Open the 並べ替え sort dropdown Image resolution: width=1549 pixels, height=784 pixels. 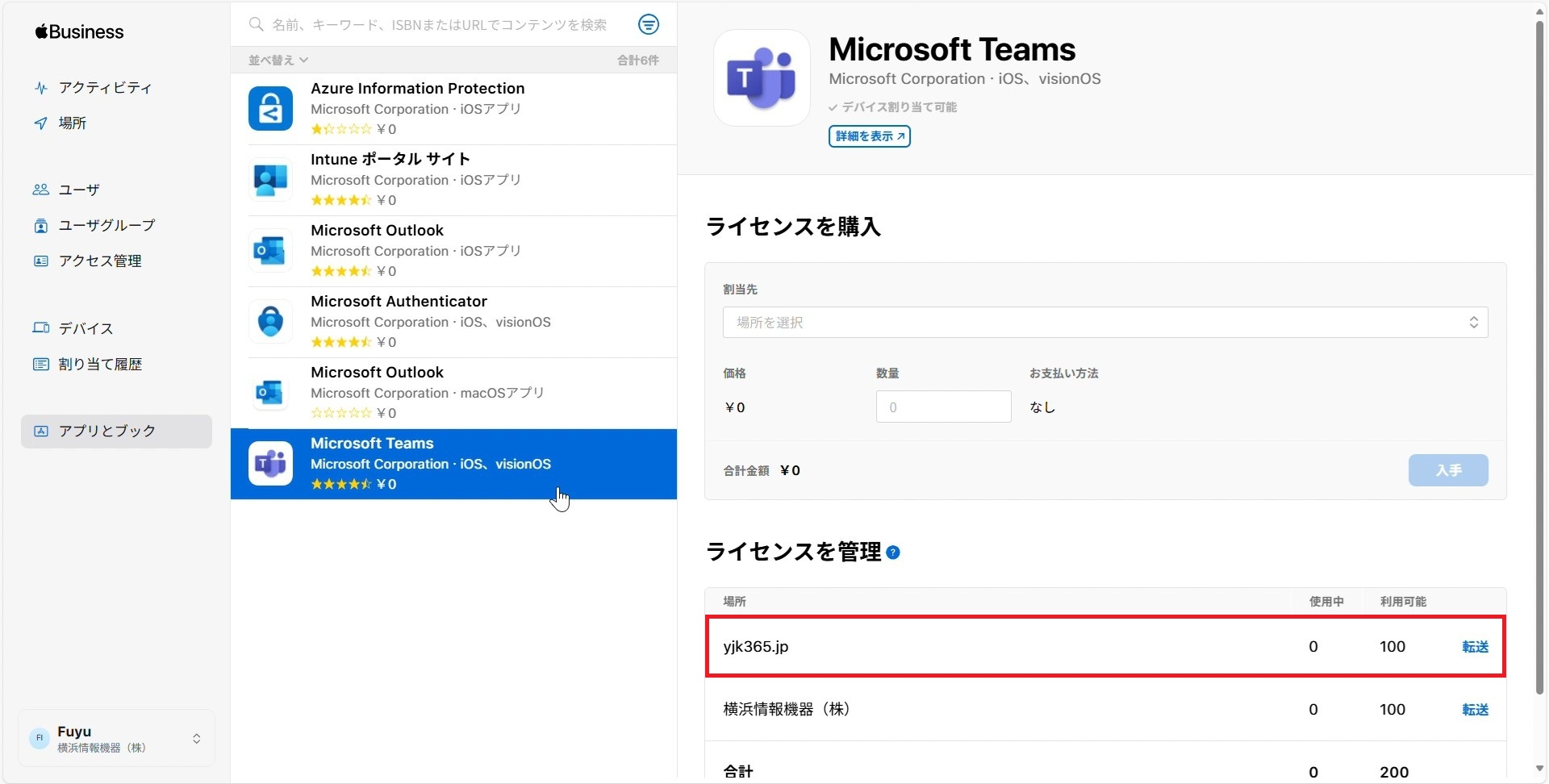[x=278, y=60]
